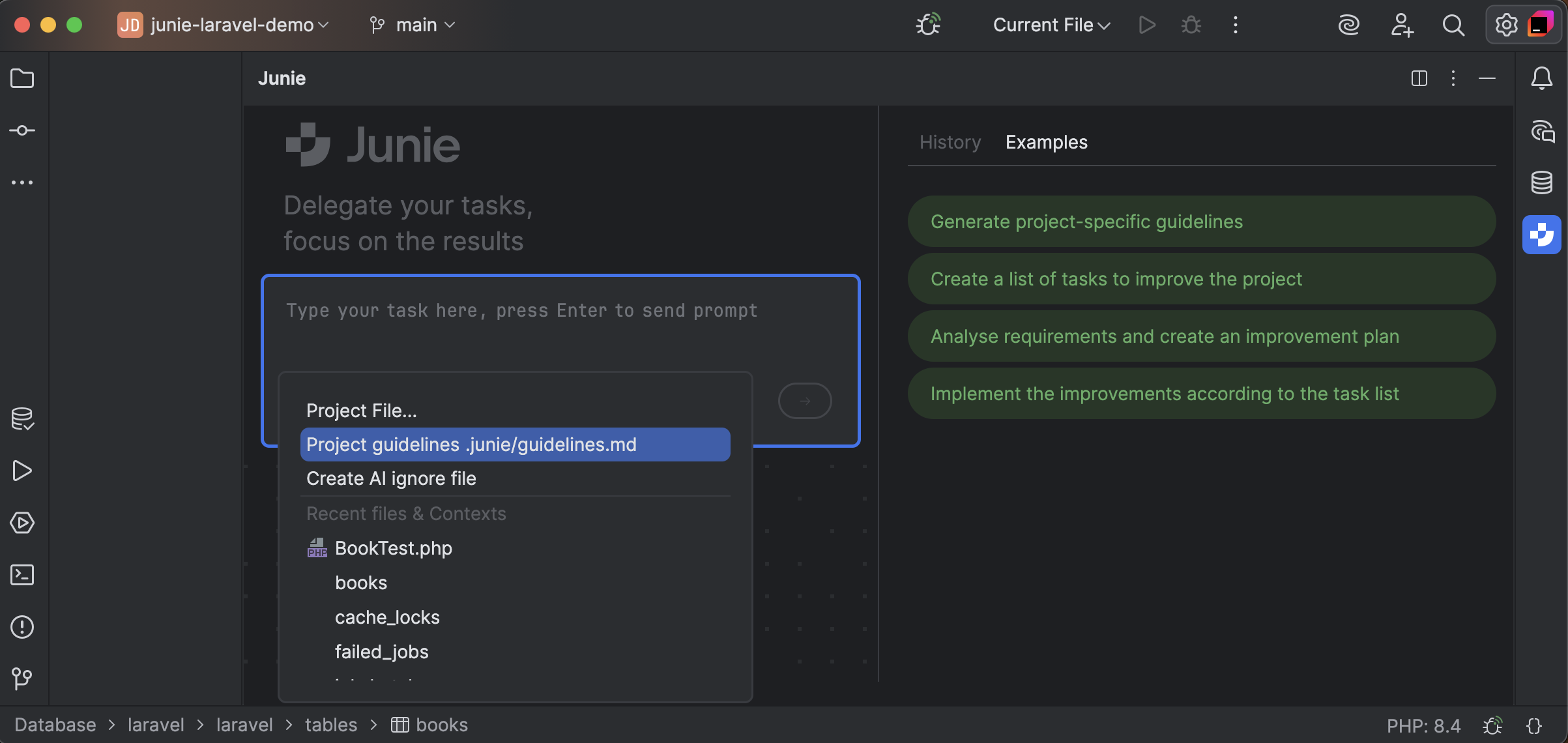Click the project JD avatar badge
This screenshot has height=743, width=1568.
130,25
